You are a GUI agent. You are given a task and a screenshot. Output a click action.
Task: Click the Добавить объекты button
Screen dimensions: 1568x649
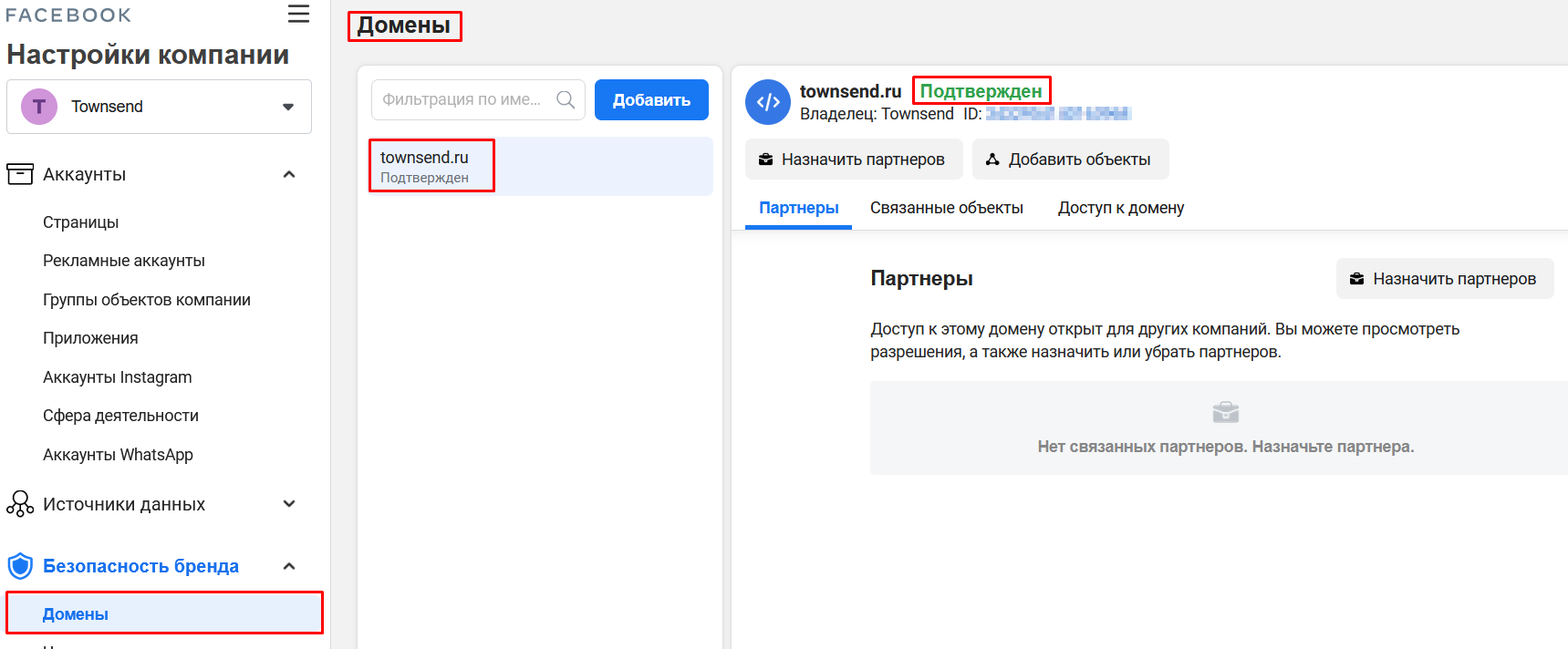point(1070,160)
